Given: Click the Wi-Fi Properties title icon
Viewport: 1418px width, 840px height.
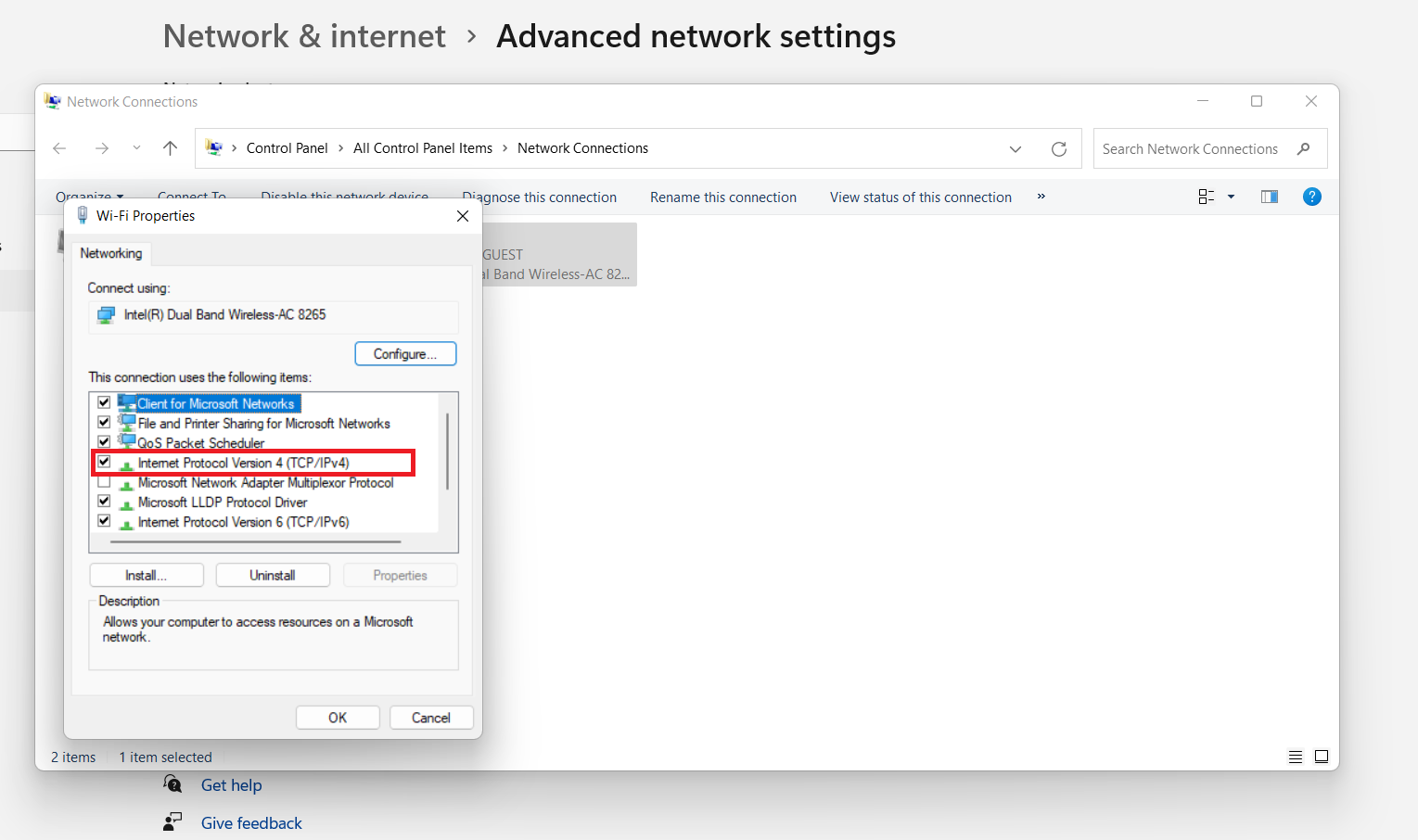Looking at the screenshot, I should coord(83,216).
